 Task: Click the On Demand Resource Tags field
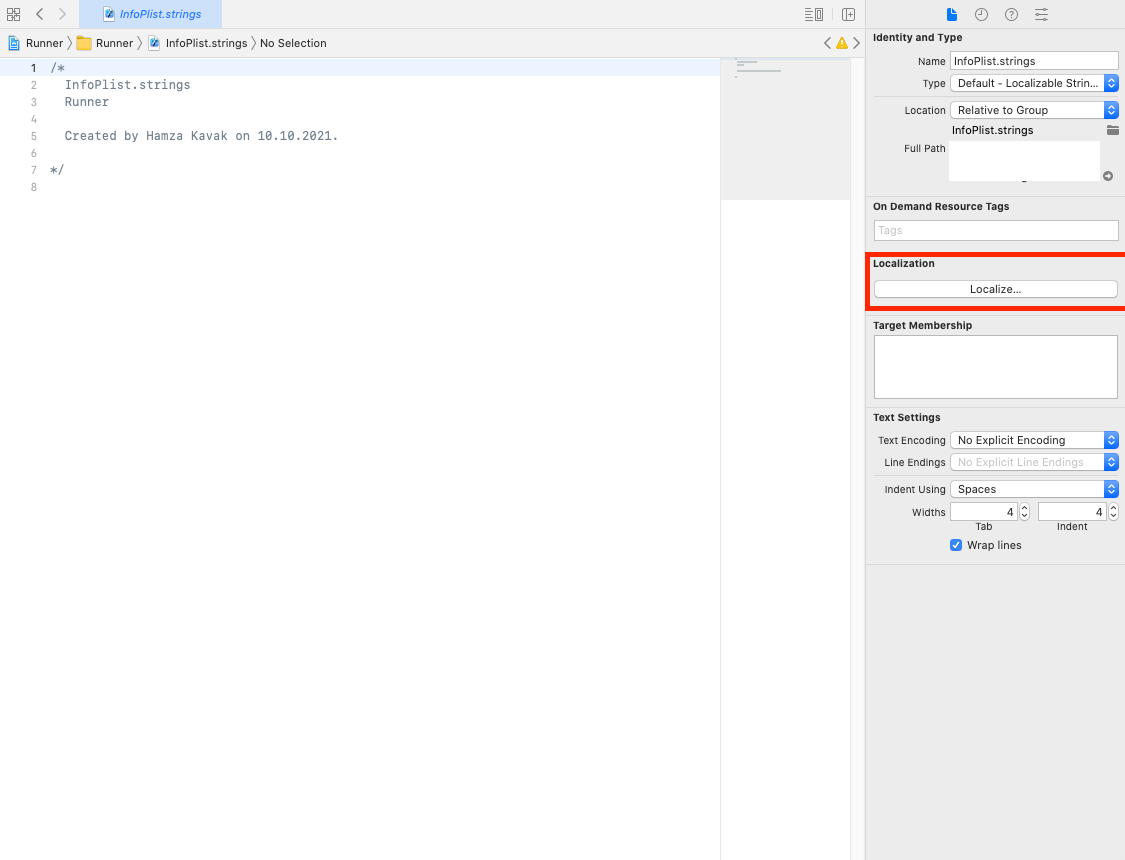996,230
